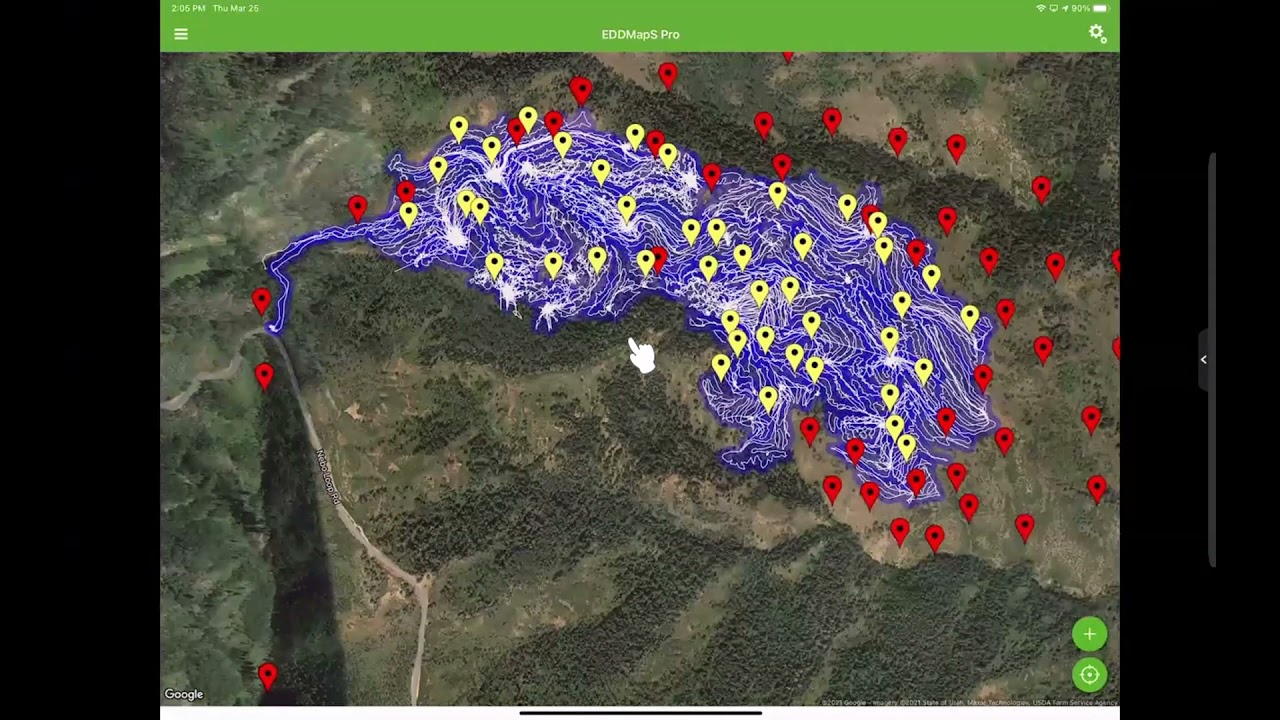Image resolution: width=1280 pixels, height=720 pixels.
Task: Click the Google logo on map
Action: [184, 694]
